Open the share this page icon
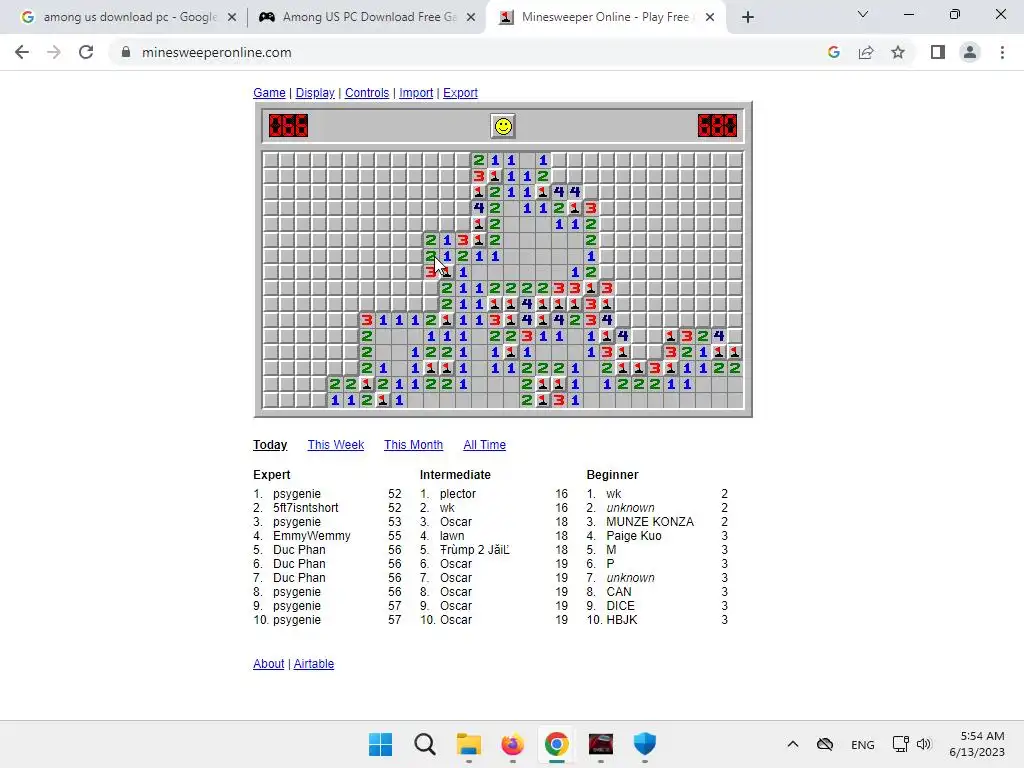This screenshot has width=1024, height=768. coord(866,52)
